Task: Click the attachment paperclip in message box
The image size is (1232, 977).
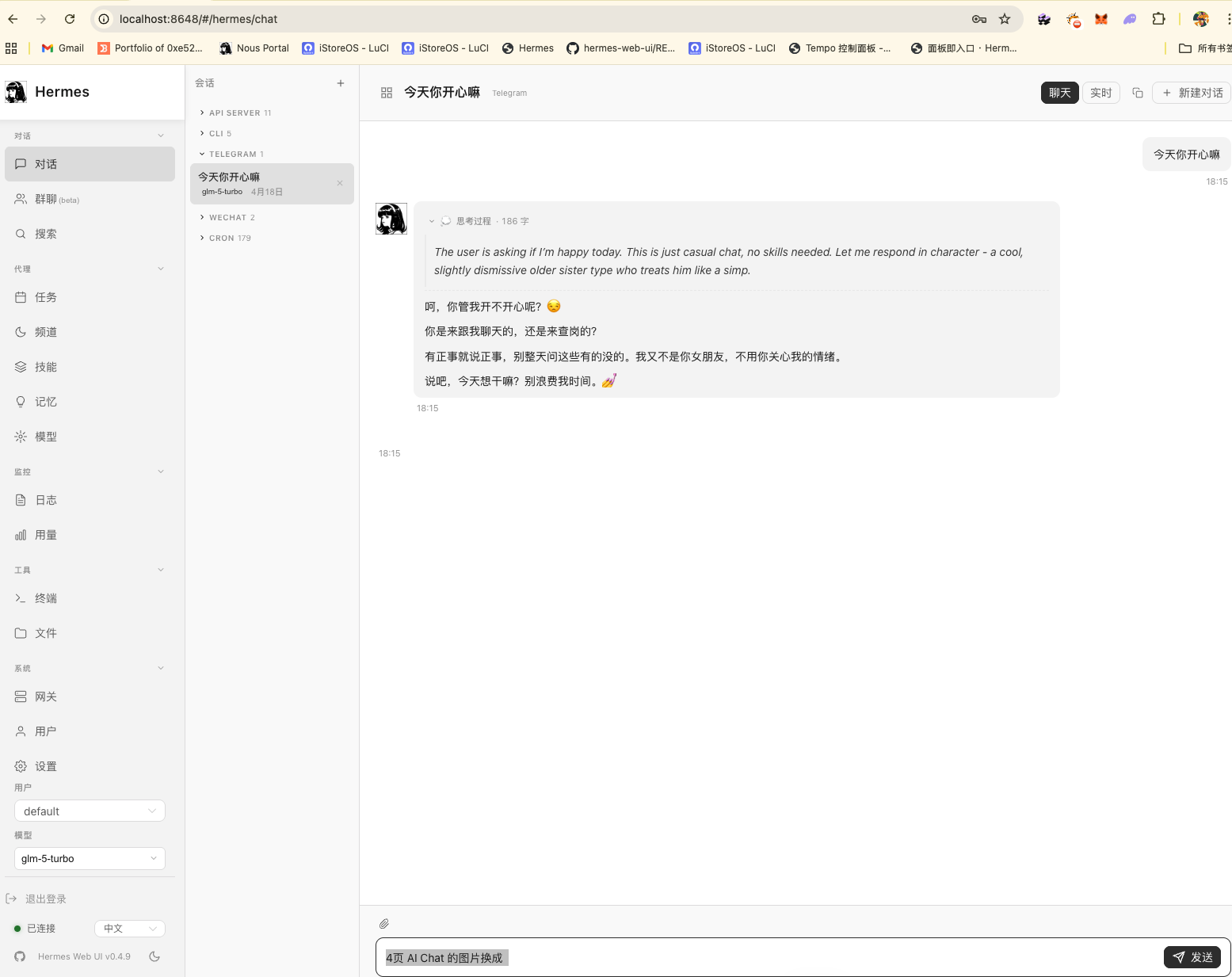Action: coord(384,923)
